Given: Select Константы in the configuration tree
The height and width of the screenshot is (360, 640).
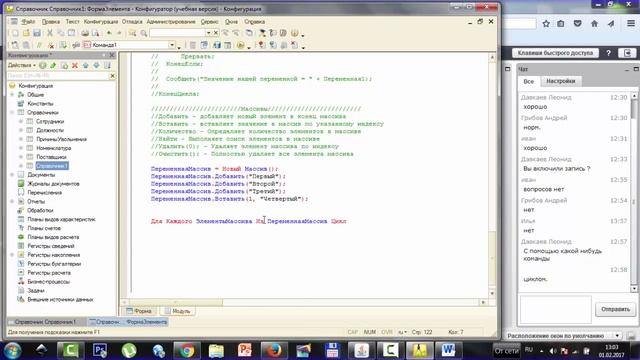Looking at the screenshot, I should point(40,104).
